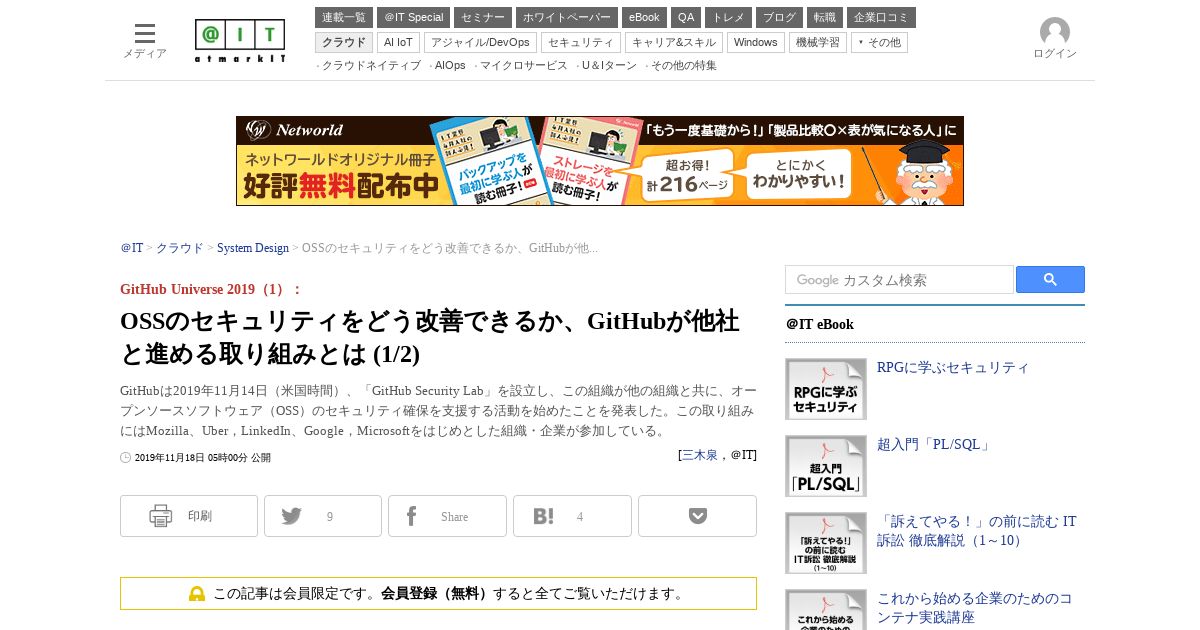Select the アジャイル/DevOps category tab
This screenshot has width=1200, height=630.
(x=480, y=42)
